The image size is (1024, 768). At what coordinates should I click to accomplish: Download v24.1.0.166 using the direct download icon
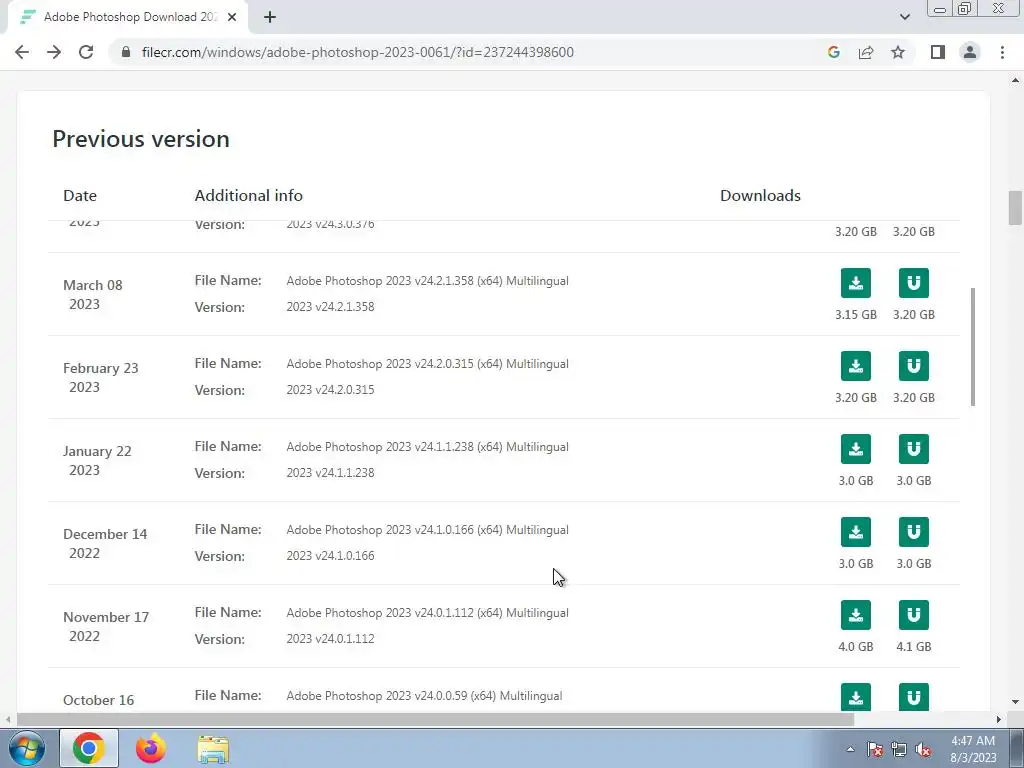click(856, 532)
